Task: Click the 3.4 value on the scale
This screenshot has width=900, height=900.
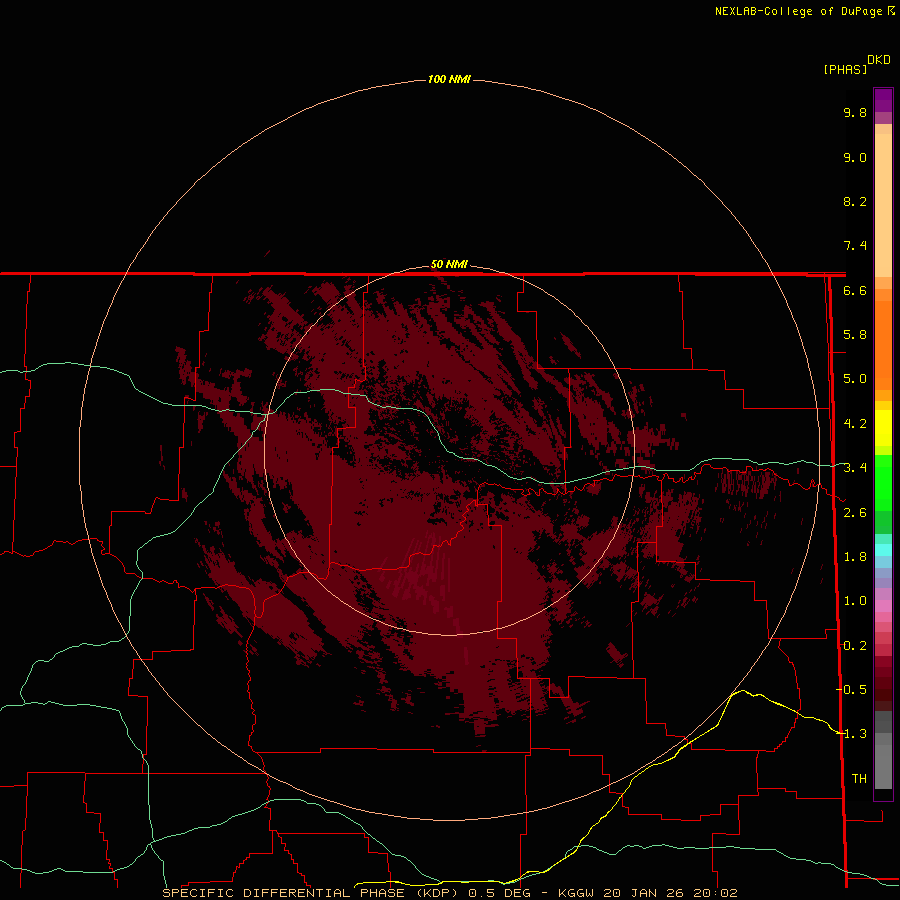Action: click(x=855, y=468)
